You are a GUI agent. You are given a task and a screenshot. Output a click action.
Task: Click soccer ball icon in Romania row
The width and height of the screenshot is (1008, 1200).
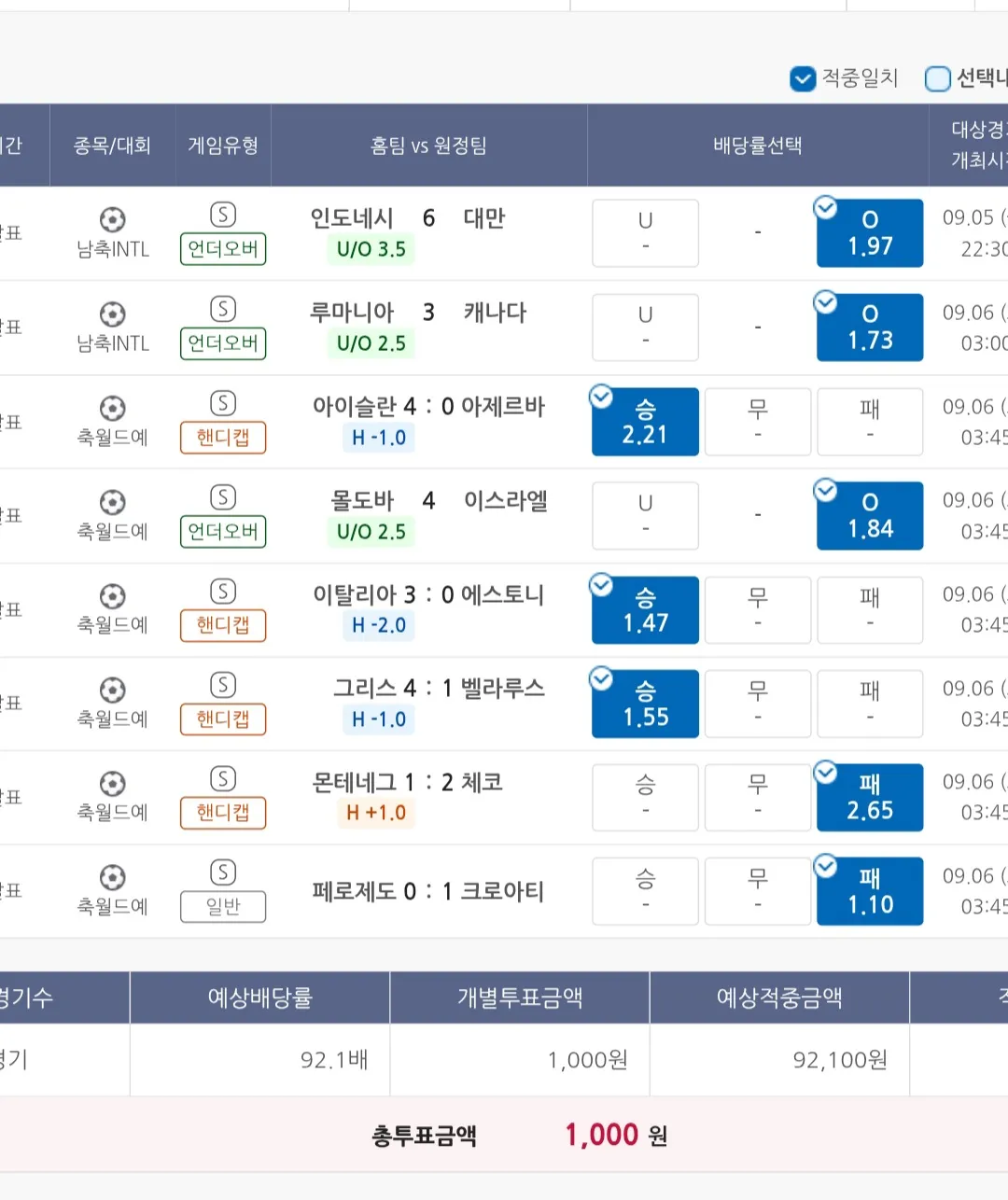pos(112,314)
